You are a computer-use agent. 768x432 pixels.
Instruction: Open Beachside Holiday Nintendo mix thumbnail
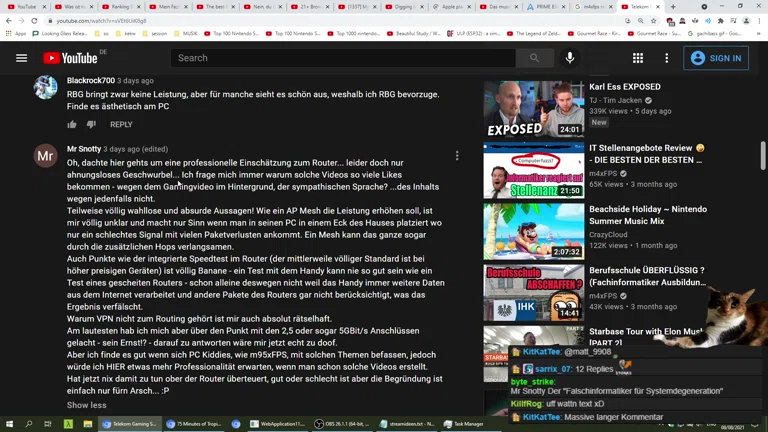[533, 231]
